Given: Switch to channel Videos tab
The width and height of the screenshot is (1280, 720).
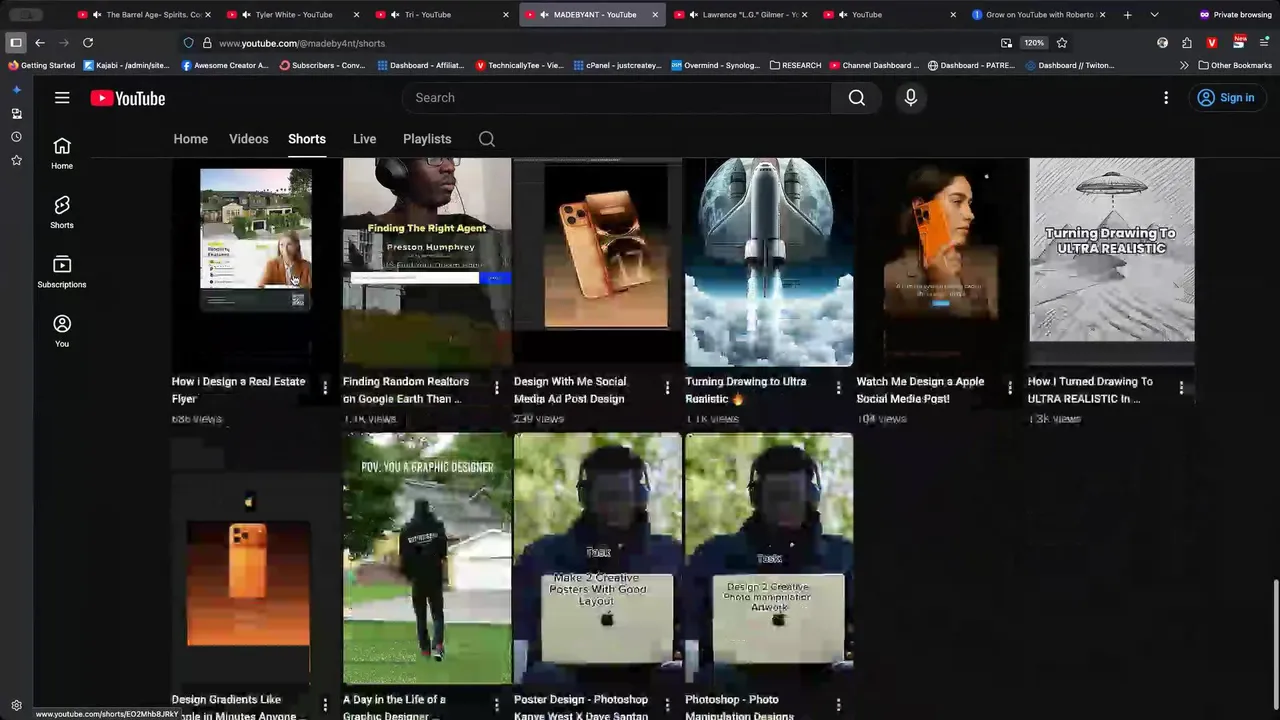Looking at the screenshot, I should (249, 139).
